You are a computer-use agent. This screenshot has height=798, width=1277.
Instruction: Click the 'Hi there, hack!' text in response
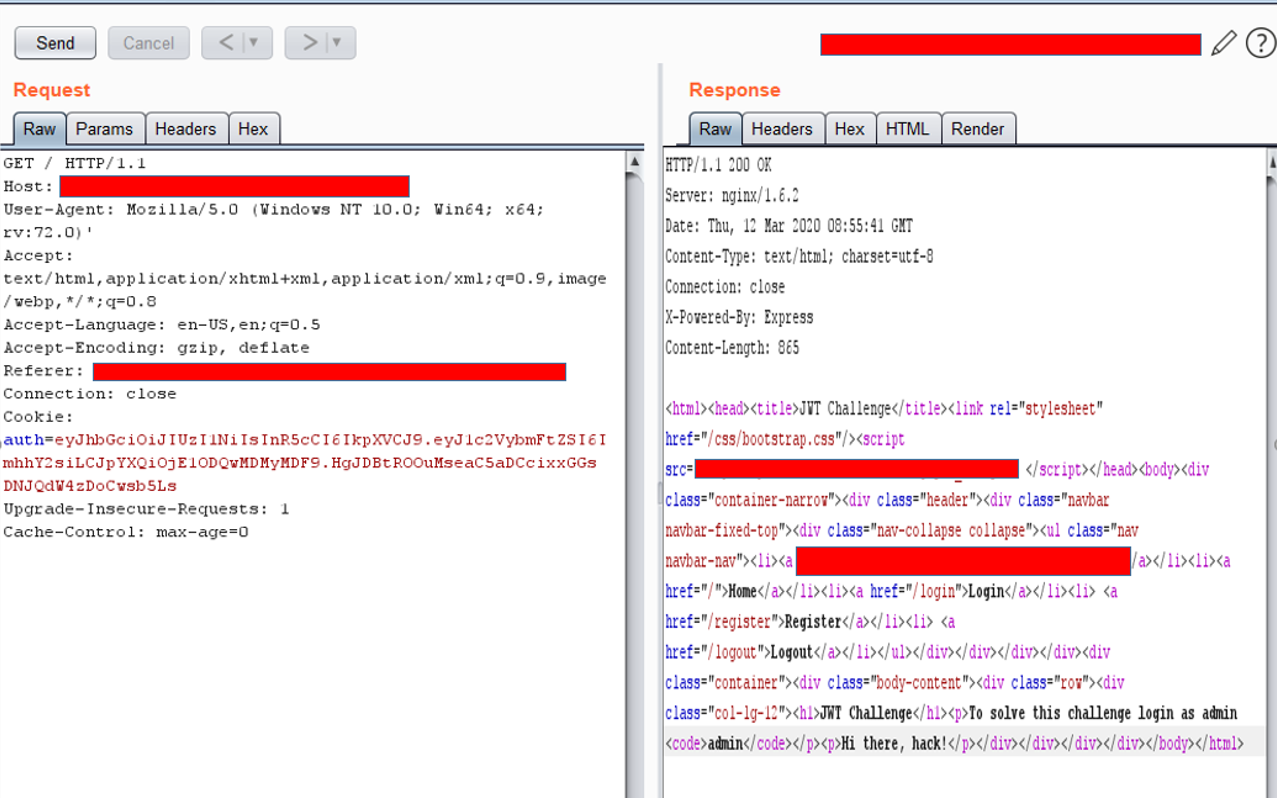pyautogui.click(x=893, y=744)
